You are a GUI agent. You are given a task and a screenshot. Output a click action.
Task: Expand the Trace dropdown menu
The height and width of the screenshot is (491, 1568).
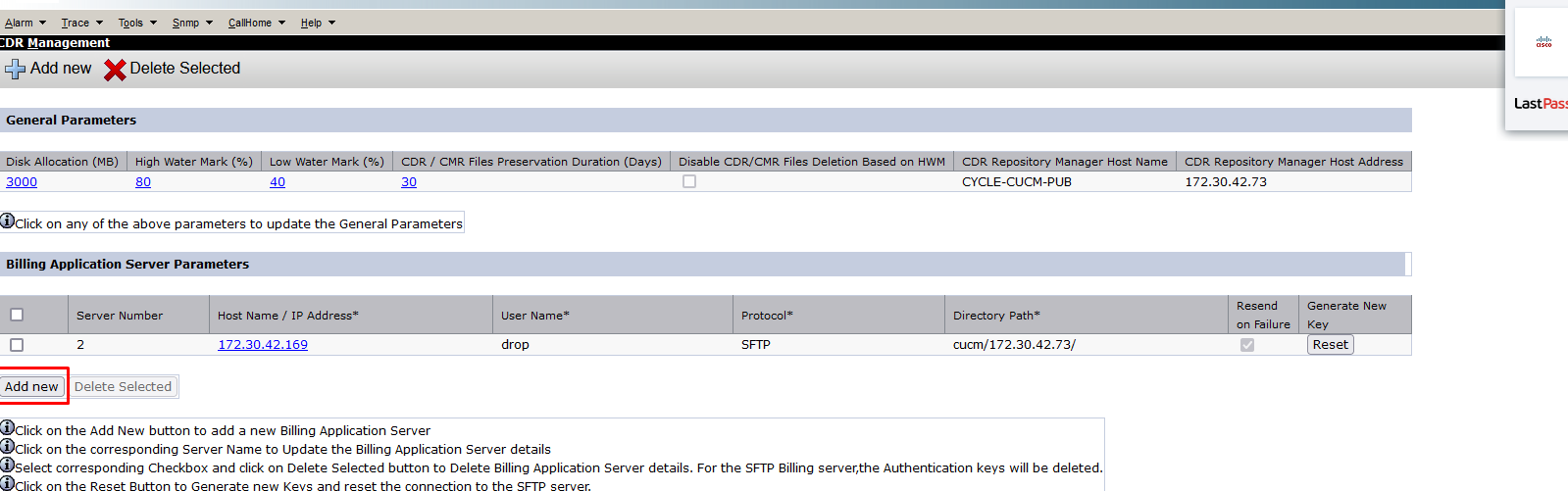[81, 23]
